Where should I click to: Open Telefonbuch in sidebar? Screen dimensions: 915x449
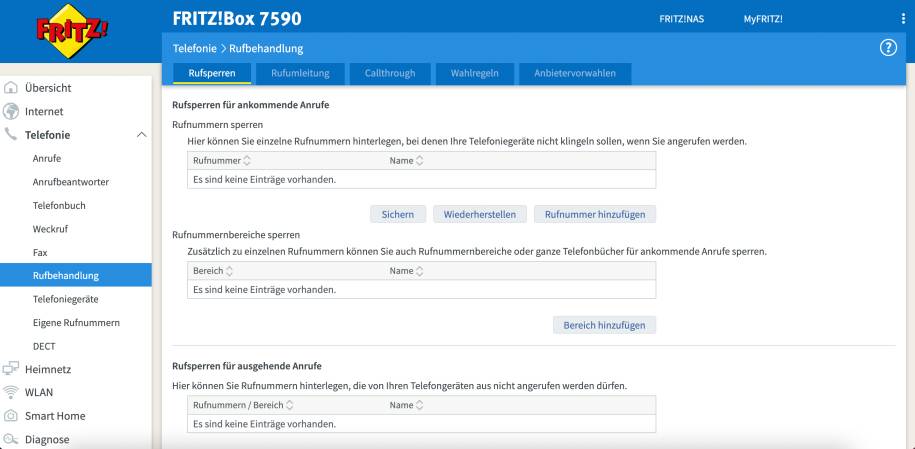tap(59, 206)
